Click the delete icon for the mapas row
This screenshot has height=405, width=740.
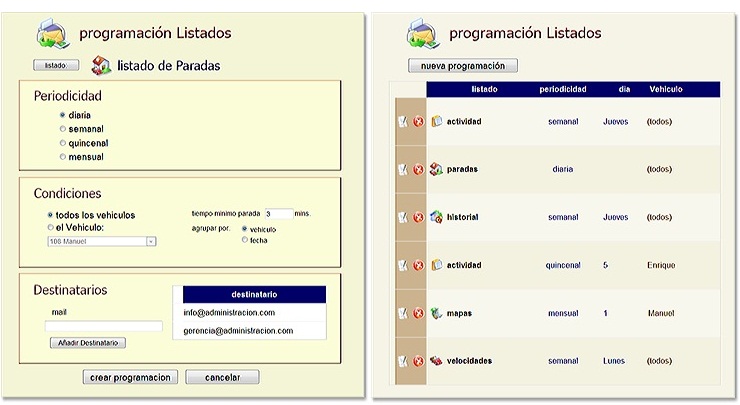click(x=418, y=313)
